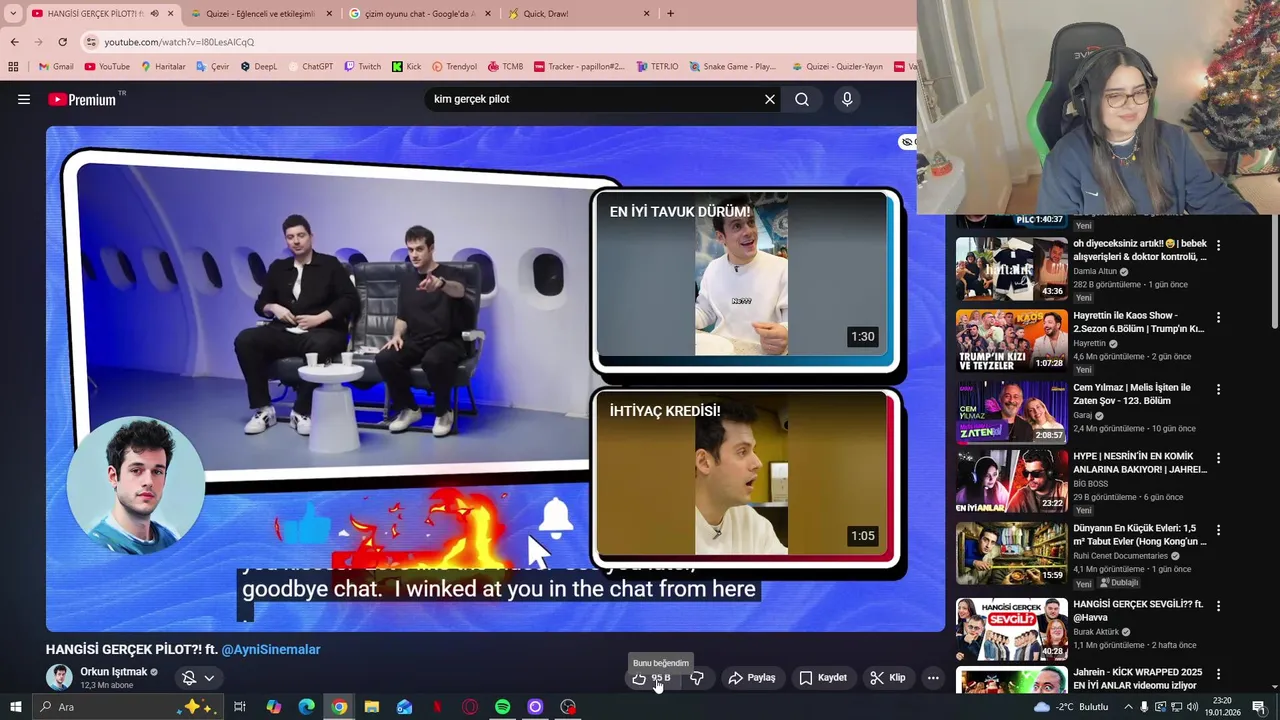Open Gmail bookmark
The width and height of the screenshot is (1280, 720).
click(56, 67)
